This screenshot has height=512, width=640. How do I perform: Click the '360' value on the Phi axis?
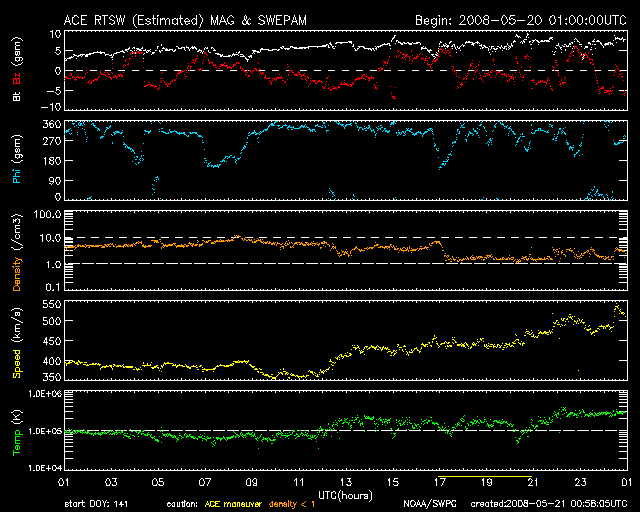click(51, 125)
